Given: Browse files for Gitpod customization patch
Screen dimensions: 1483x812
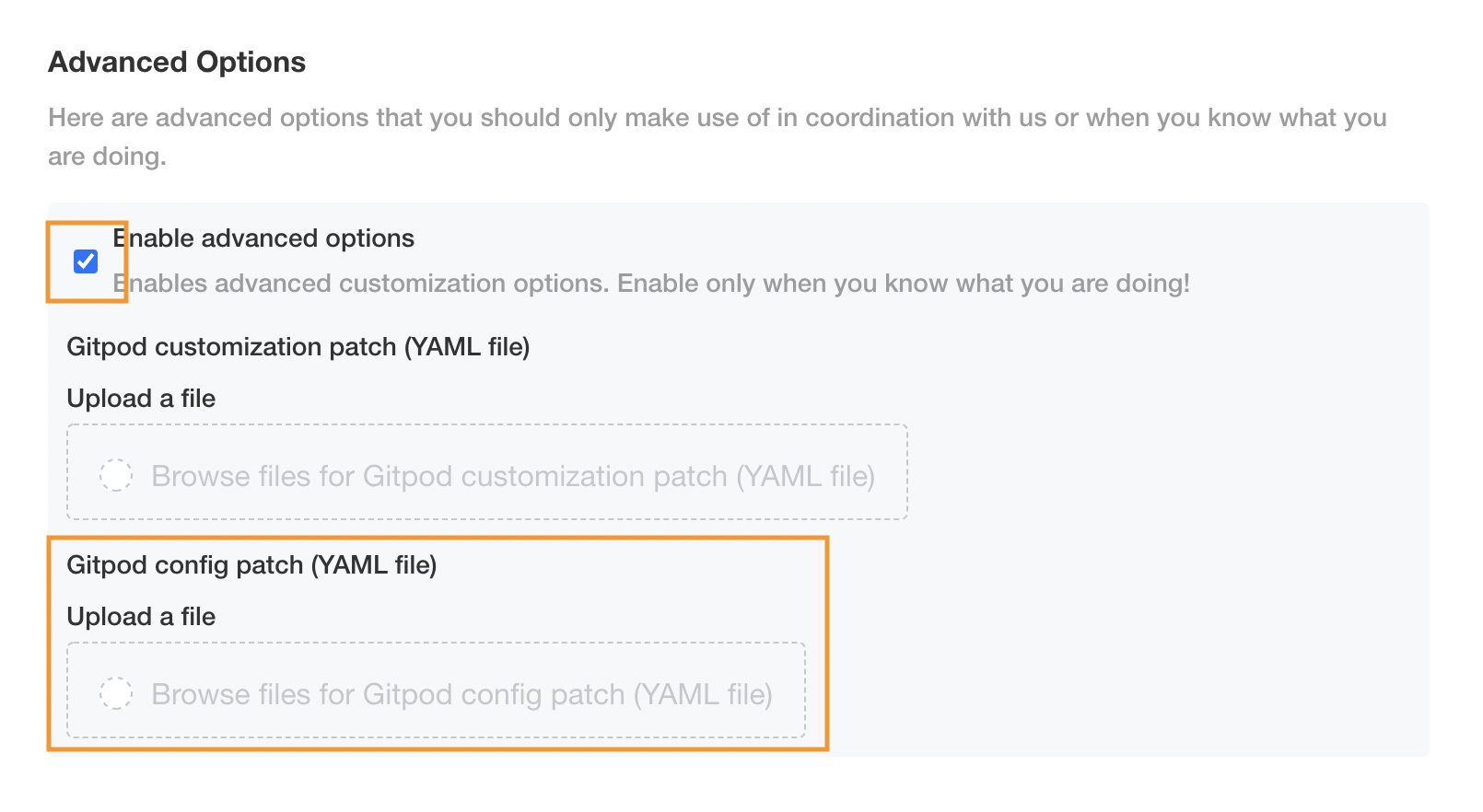Looking at the screenshot, I should (512, 476).
